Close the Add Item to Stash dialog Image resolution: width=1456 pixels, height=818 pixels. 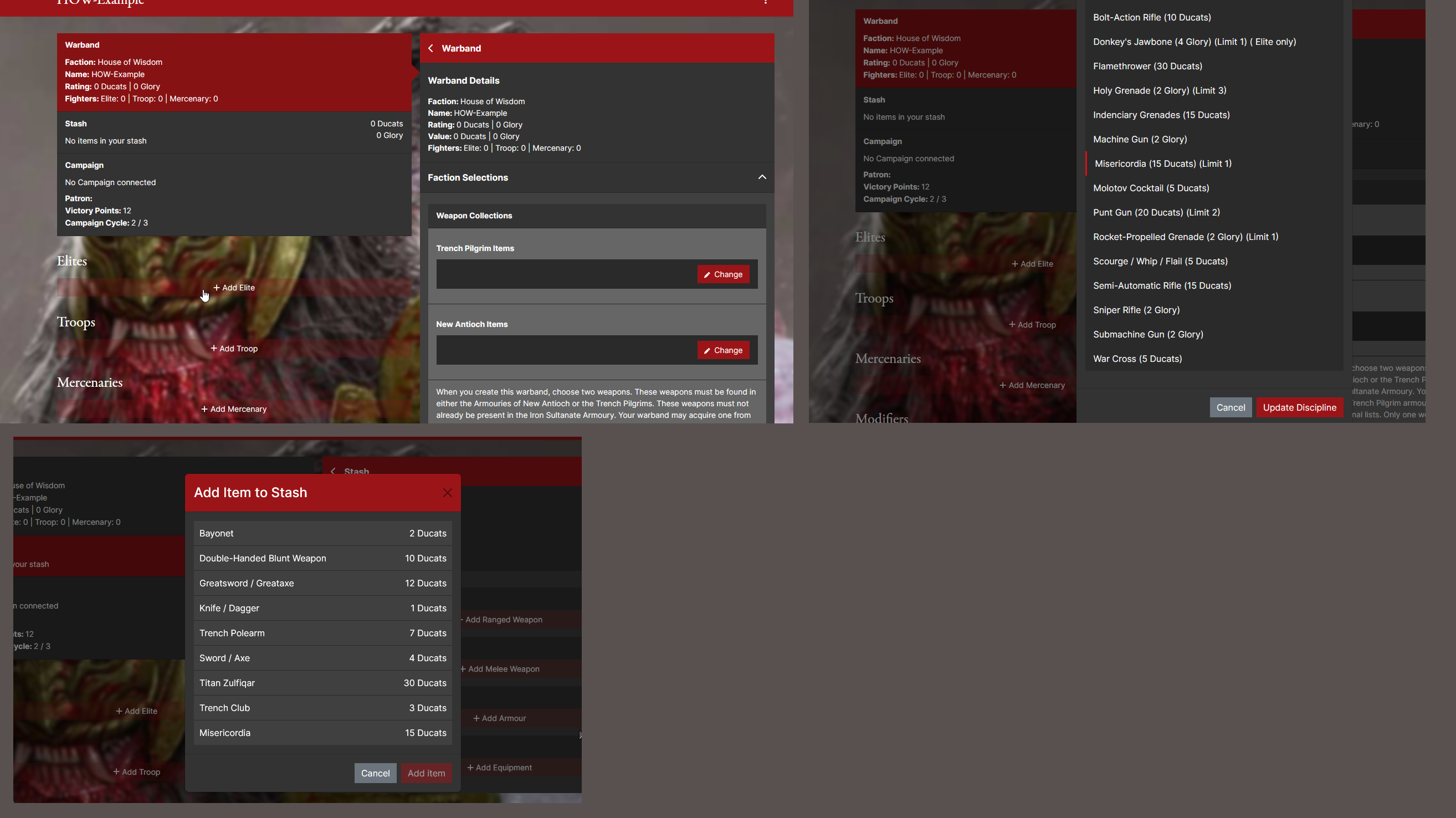[x=447, y=492]
